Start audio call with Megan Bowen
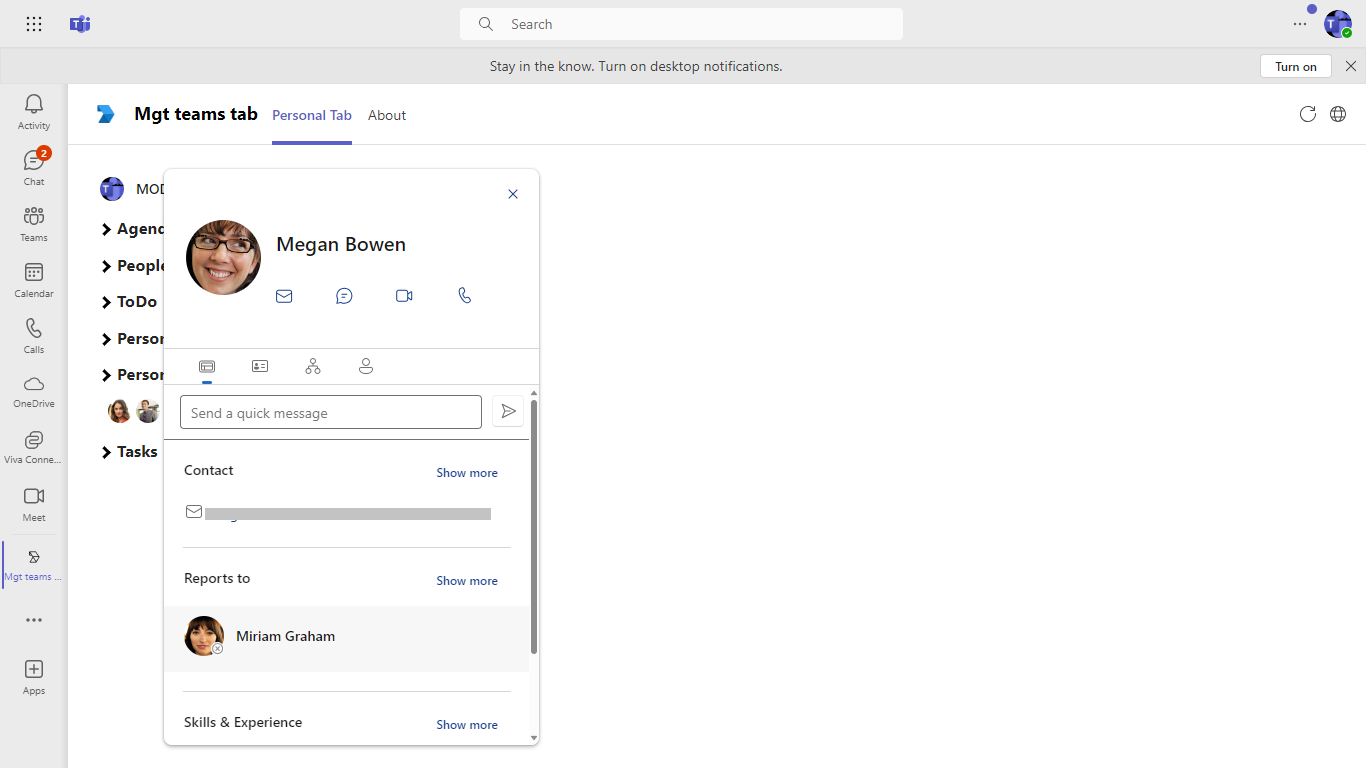Screen dimensions: 1366x768 point(464,296)
